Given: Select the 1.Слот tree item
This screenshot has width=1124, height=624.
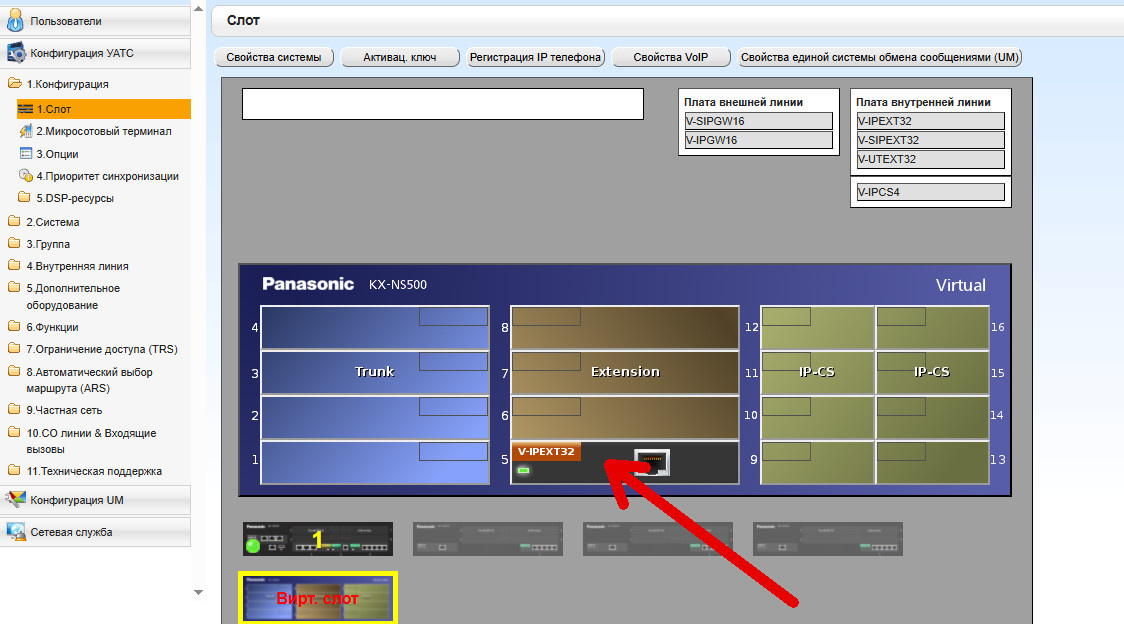Looking at the screenshot, I should (103, 109).
